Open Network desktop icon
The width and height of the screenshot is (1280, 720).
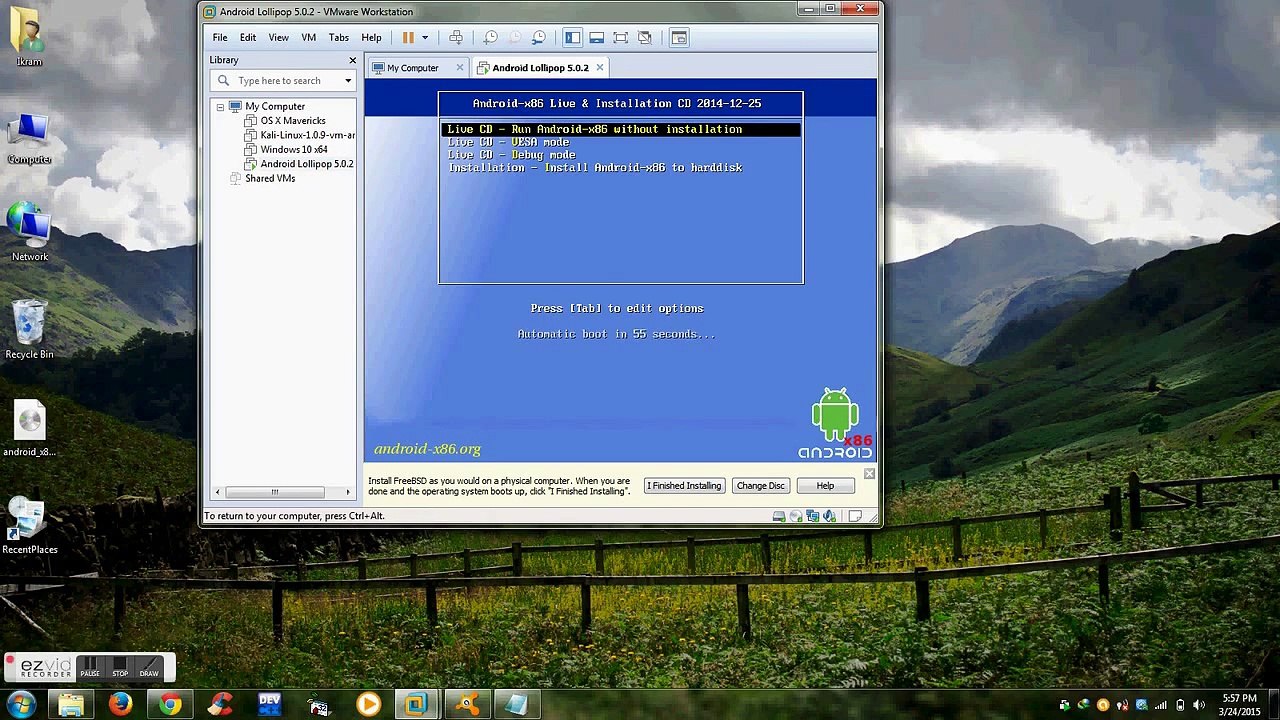[x=30, y=233]
